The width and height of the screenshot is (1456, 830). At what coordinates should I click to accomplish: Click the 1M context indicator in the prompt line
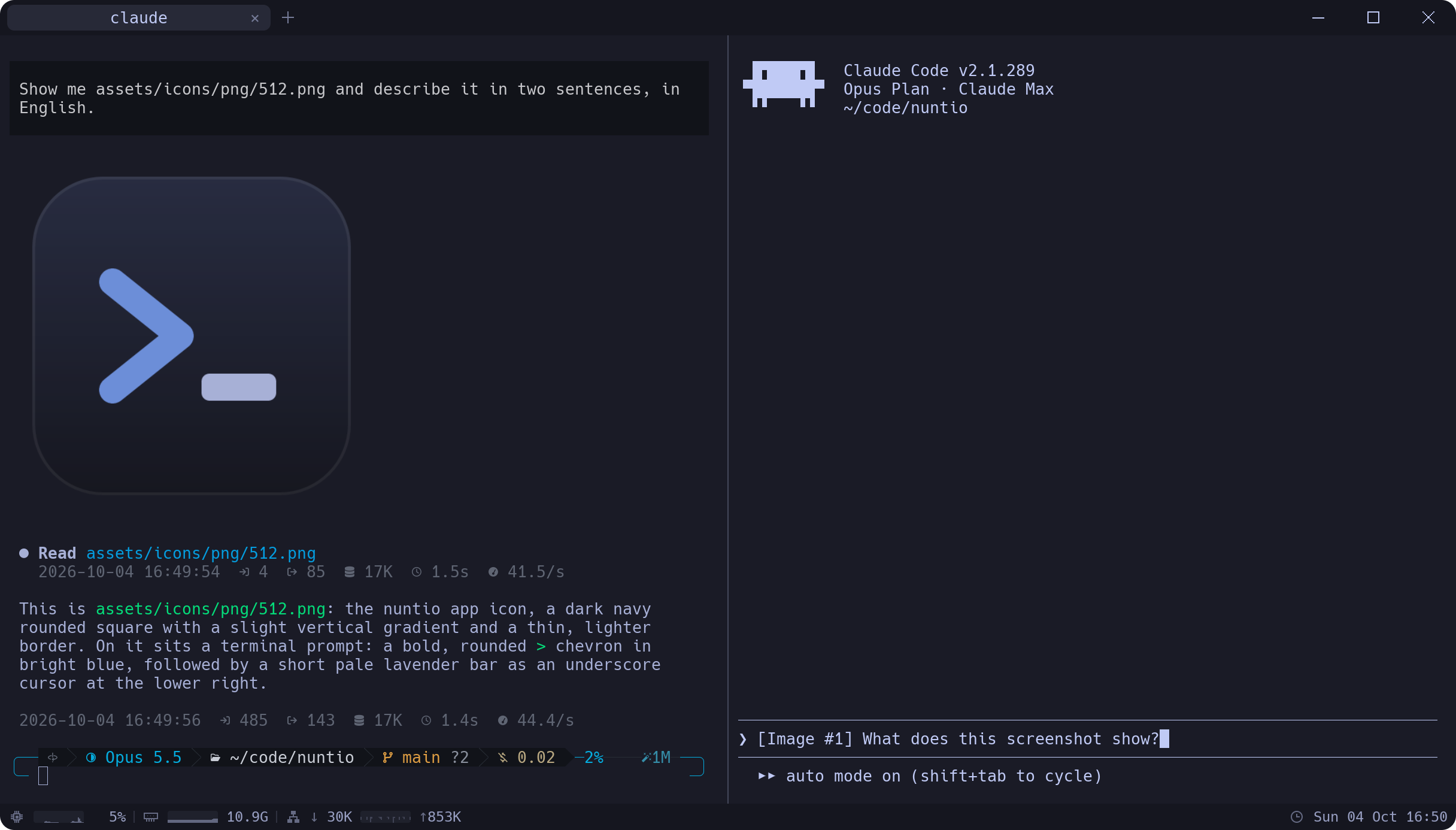pyautogui.click(x=656, y=758)
